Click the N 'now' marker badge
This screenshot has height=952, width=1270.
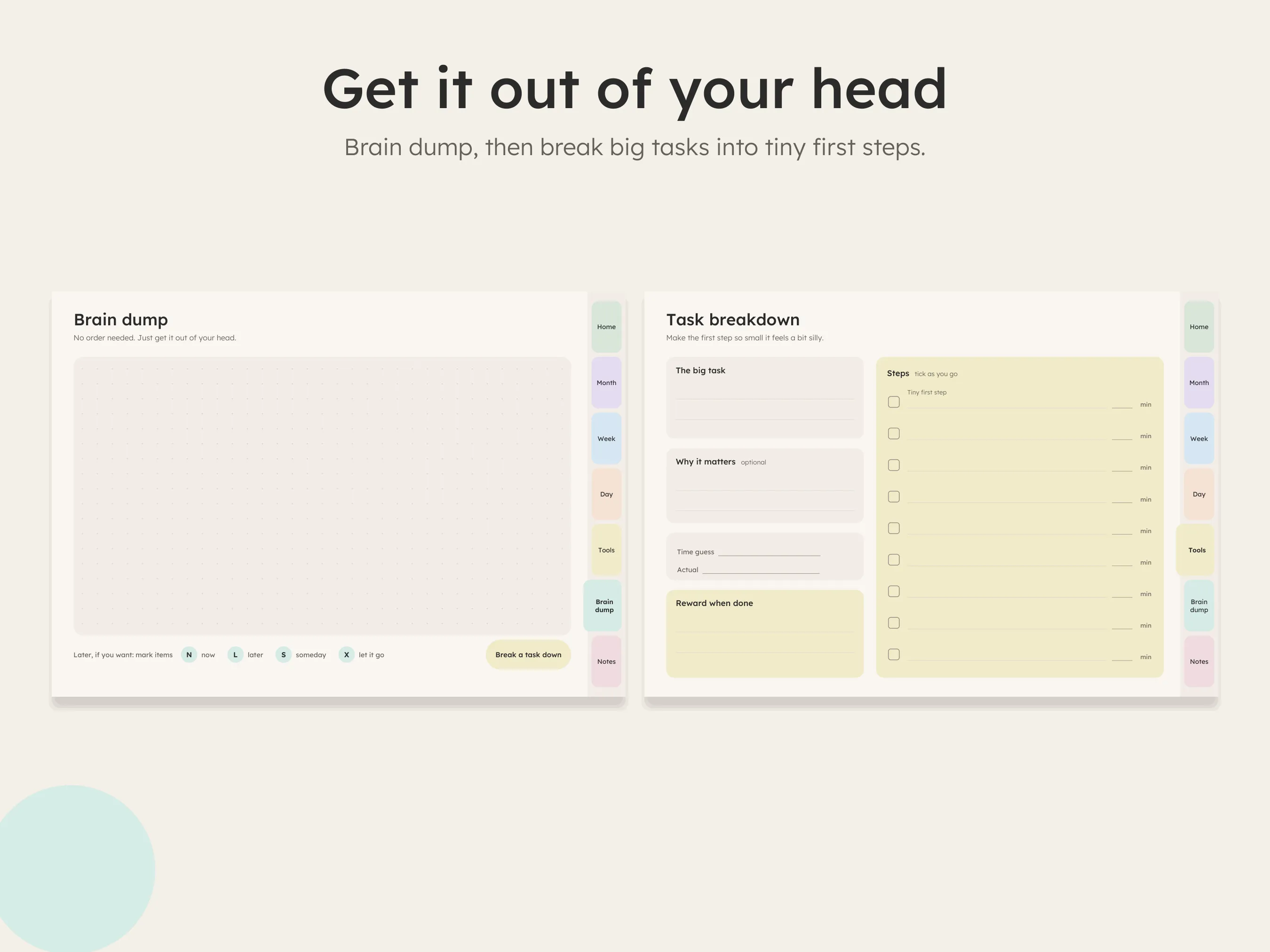[x=189, y=655]
